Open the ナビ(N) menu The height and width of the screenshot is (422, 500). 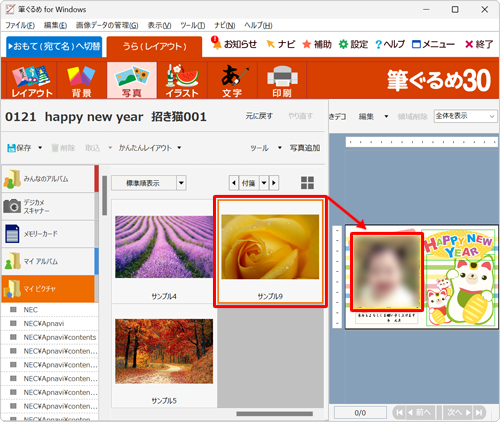tap(225, 25)
